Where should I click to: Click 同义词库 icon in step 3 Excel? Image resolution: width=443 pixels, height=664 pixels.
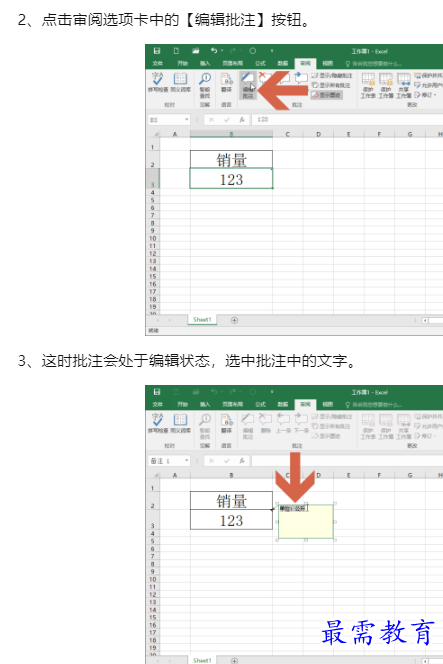point(180,422)
